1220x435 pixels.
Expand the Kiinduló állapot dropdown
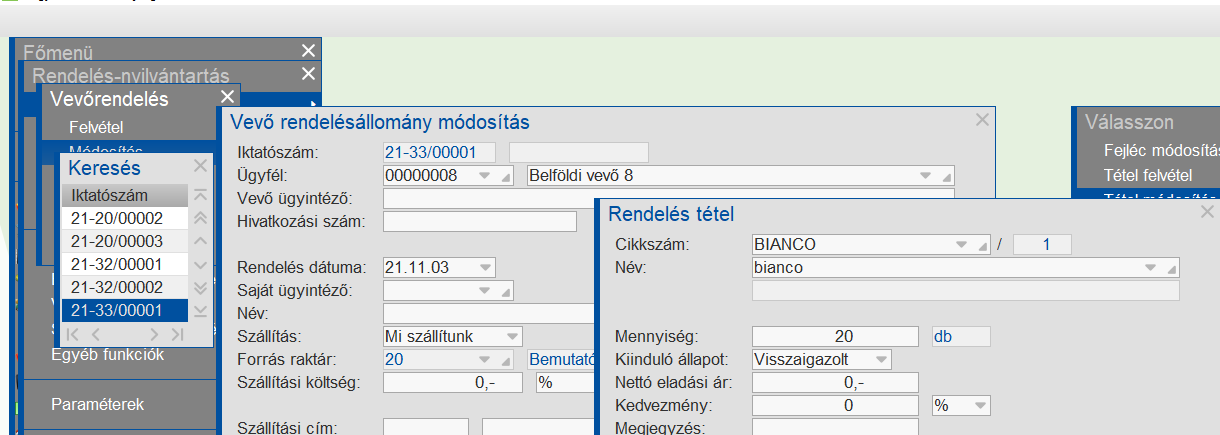click(x=881, y=359)
